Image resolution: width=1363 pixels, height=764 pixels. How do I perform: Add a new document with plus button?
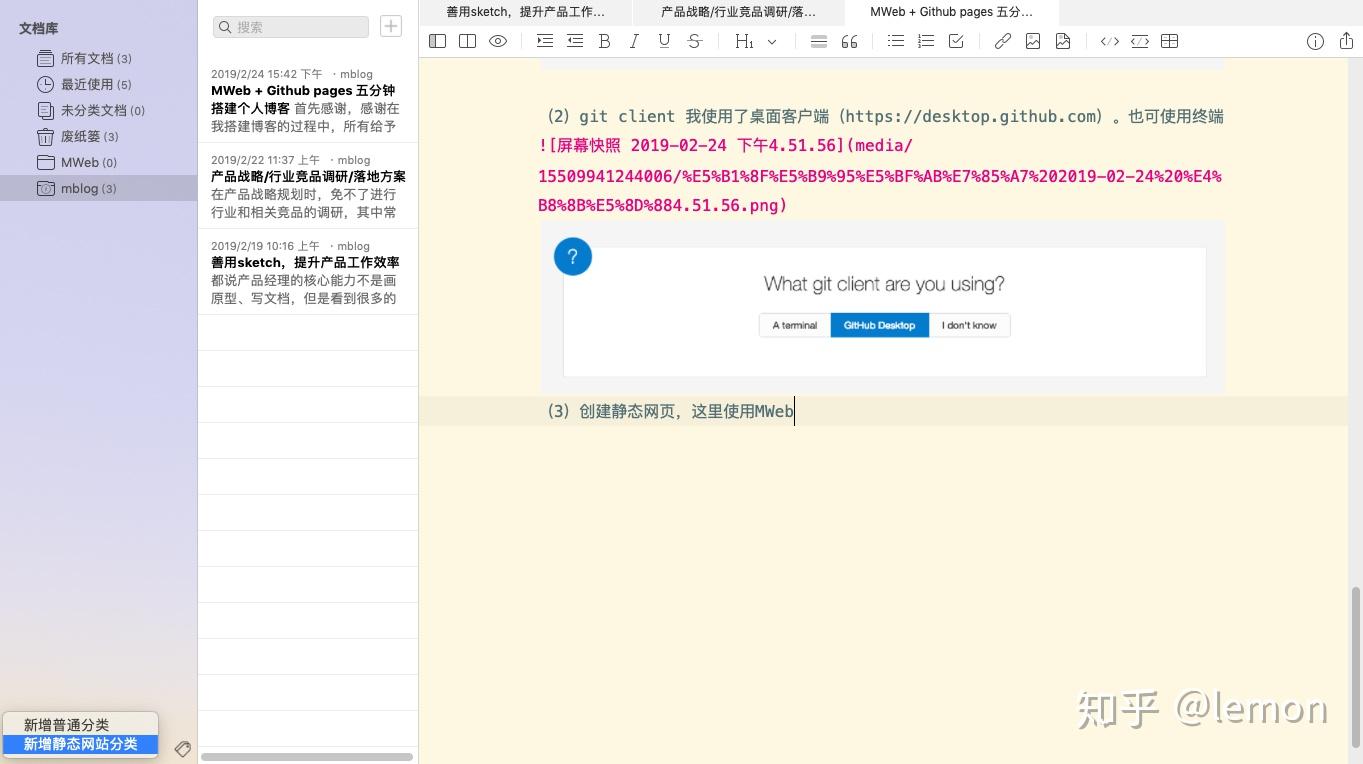point(391,26)
